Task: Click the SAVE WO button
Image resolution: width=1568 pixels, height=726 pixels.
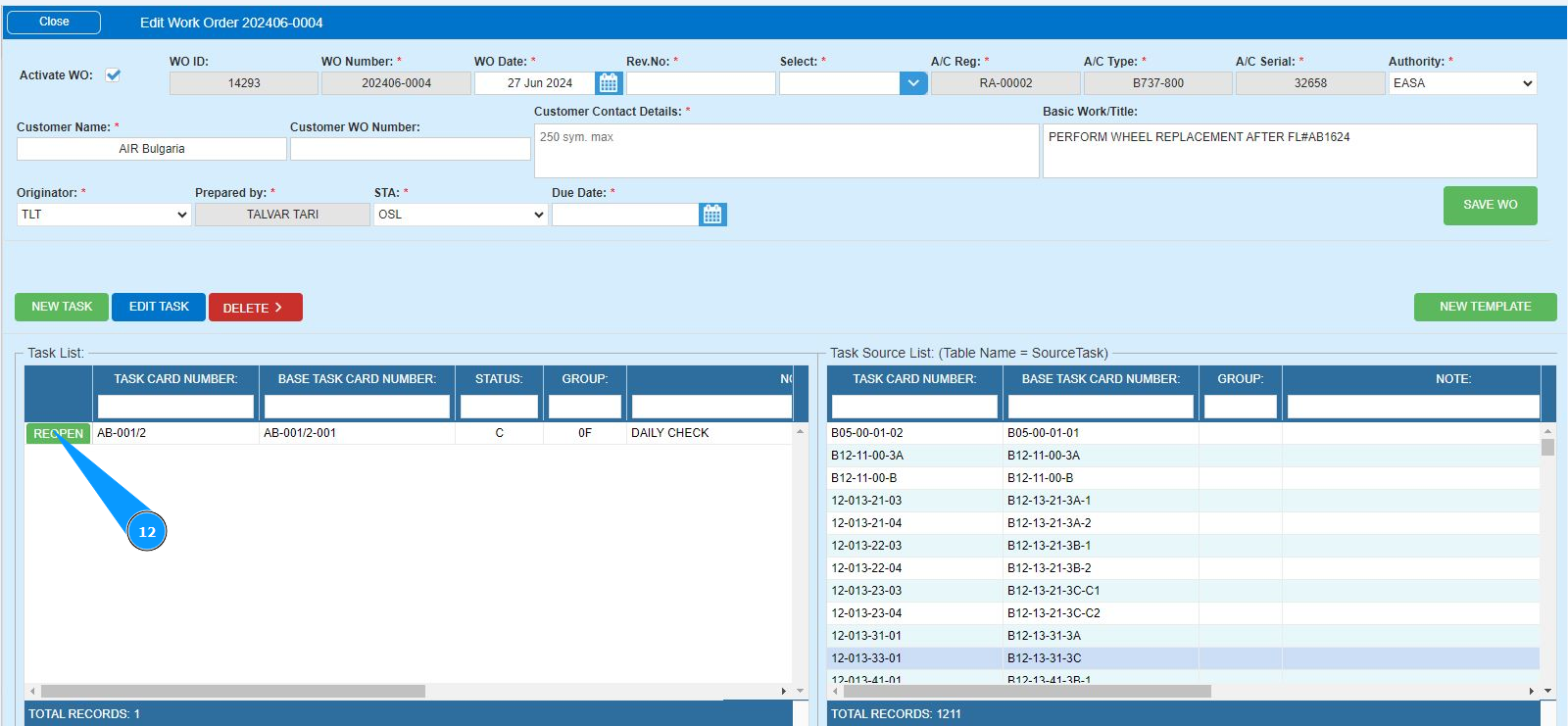Action: (1490, 205)
